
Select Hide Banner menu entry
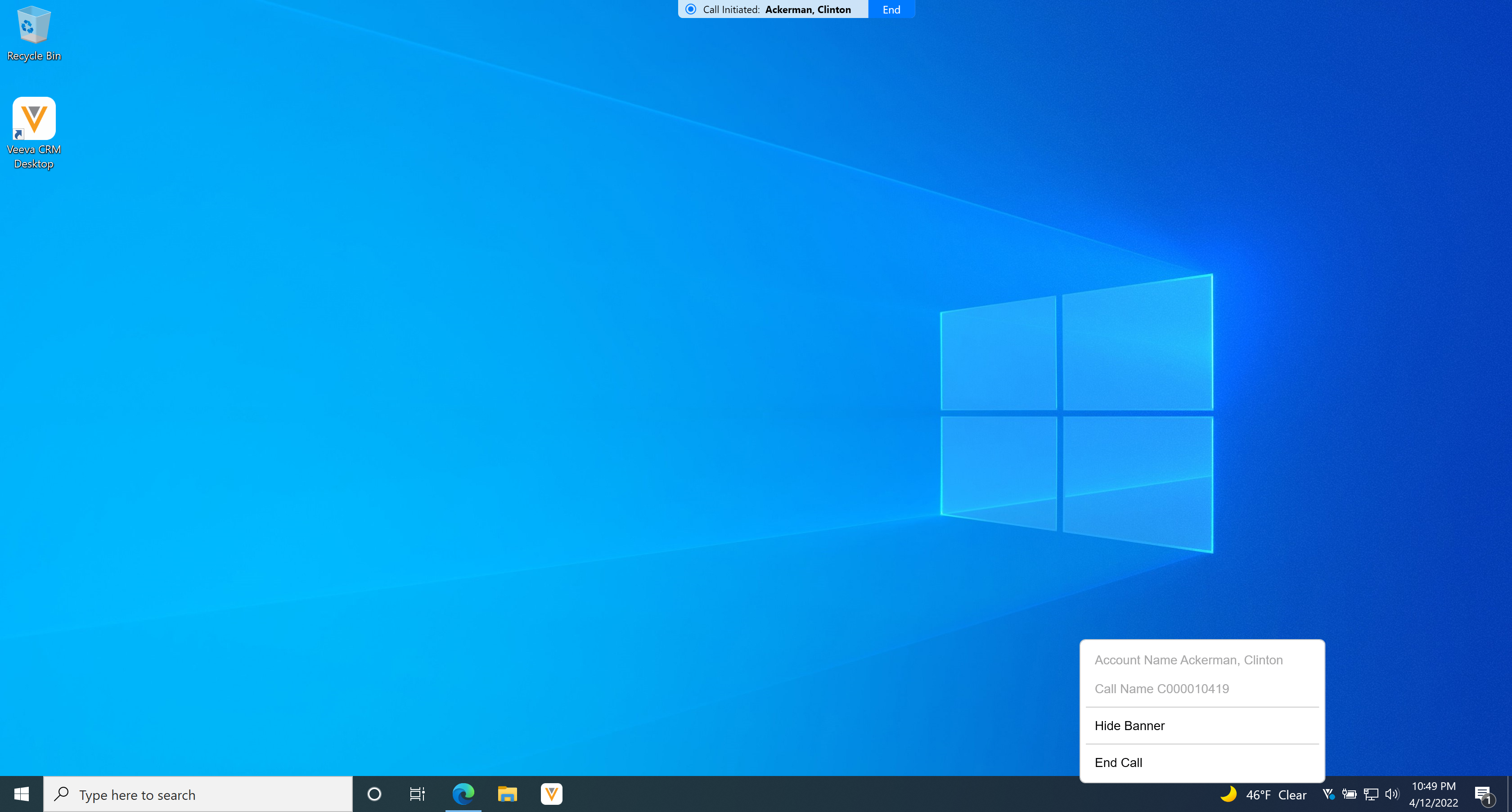click(x=1129, y=726)
